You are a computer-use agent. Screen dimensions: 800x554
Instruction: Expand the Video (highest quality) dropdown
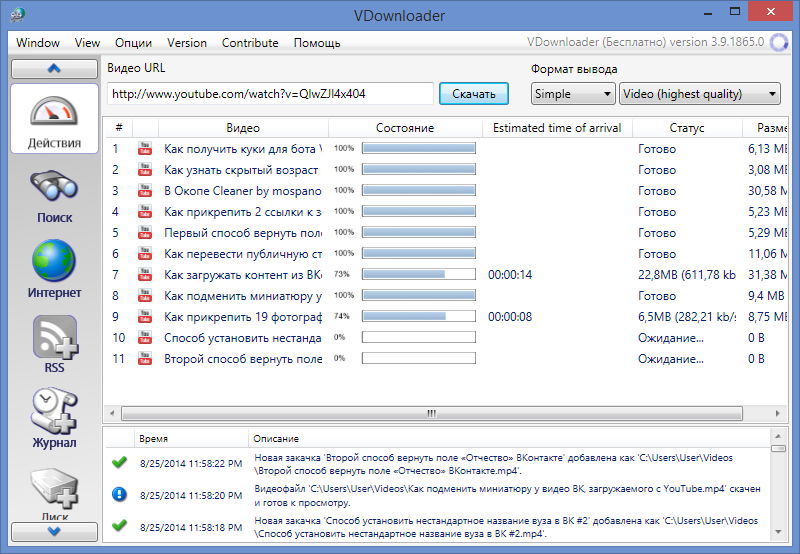coord(699,94)
